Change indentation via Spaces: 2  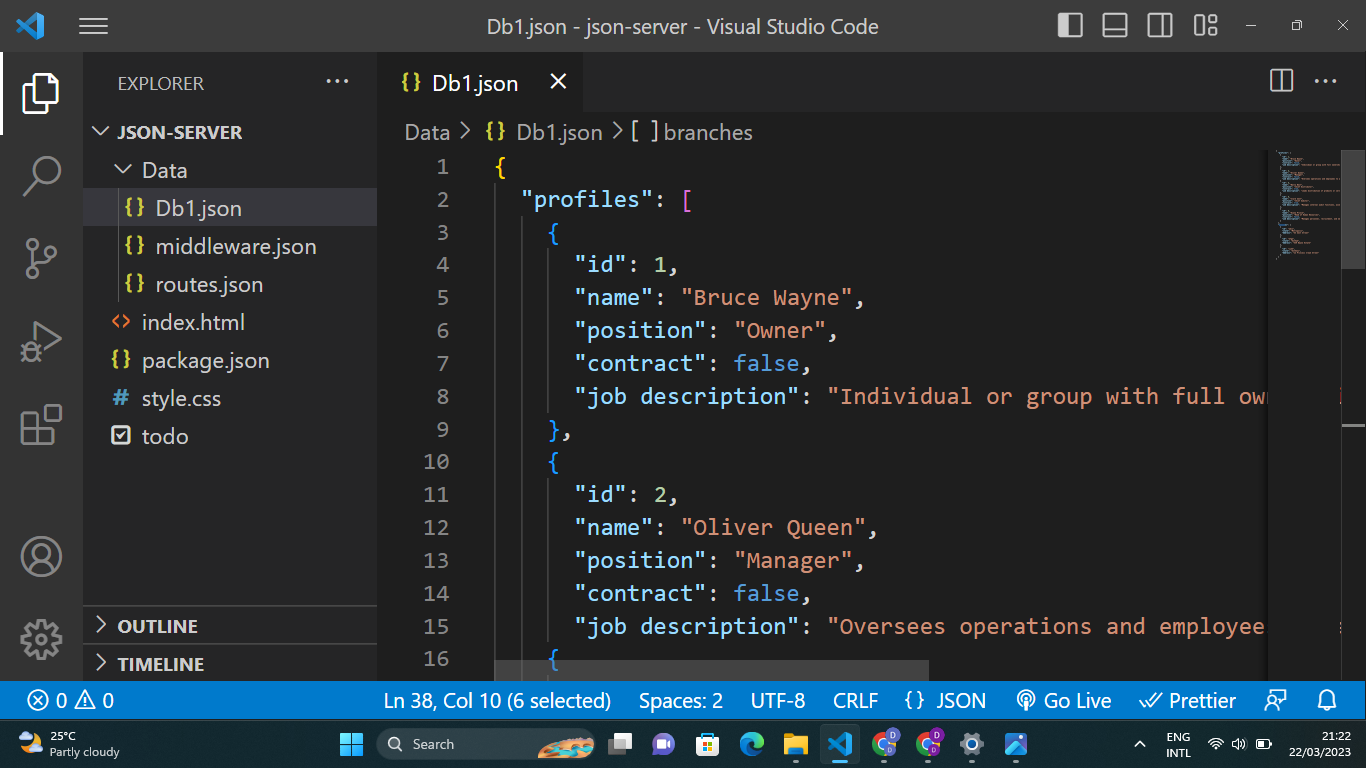pyautogui.click(x=681, y=700)
